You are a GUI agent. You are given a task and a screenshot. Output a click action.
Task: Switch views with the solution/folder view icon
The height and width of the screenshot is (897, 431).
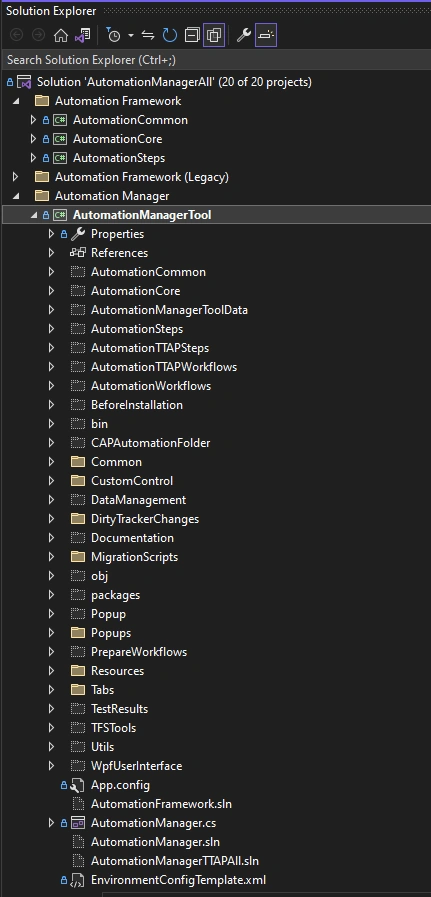tap(83, 35)
